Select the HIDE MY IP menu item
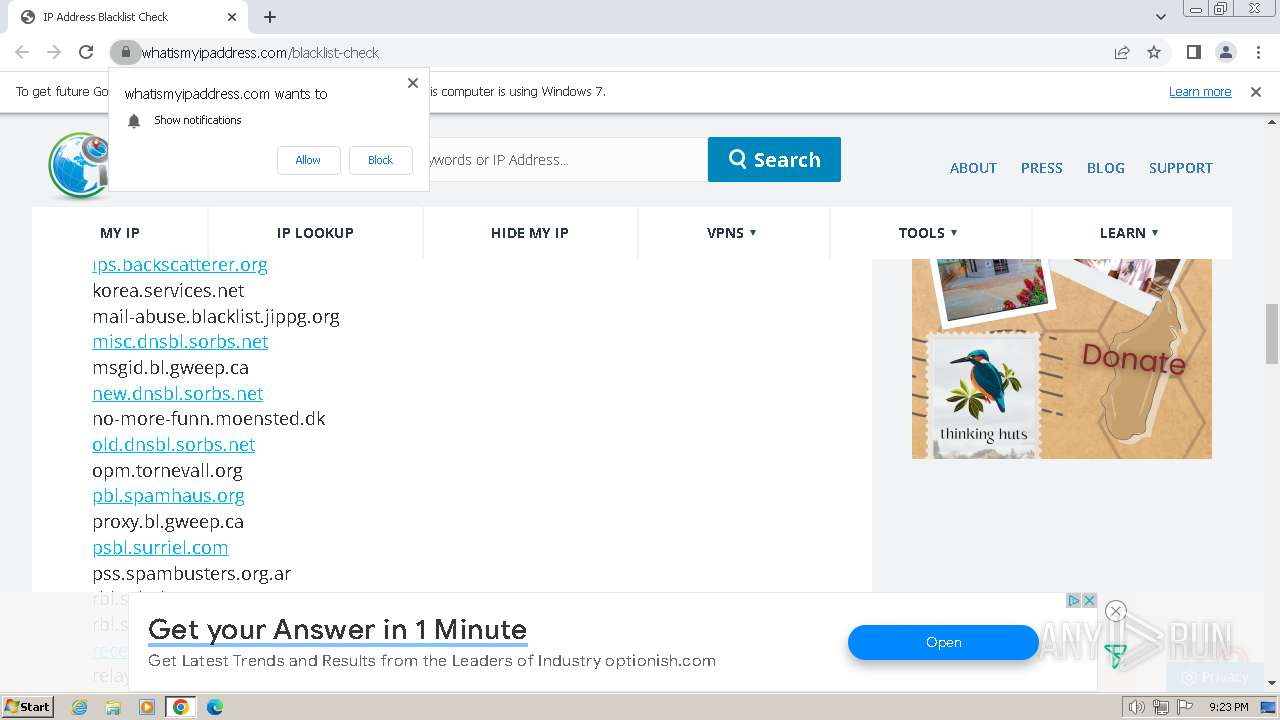This screenshot has width=1280, height=720. (x=530, y=233)
